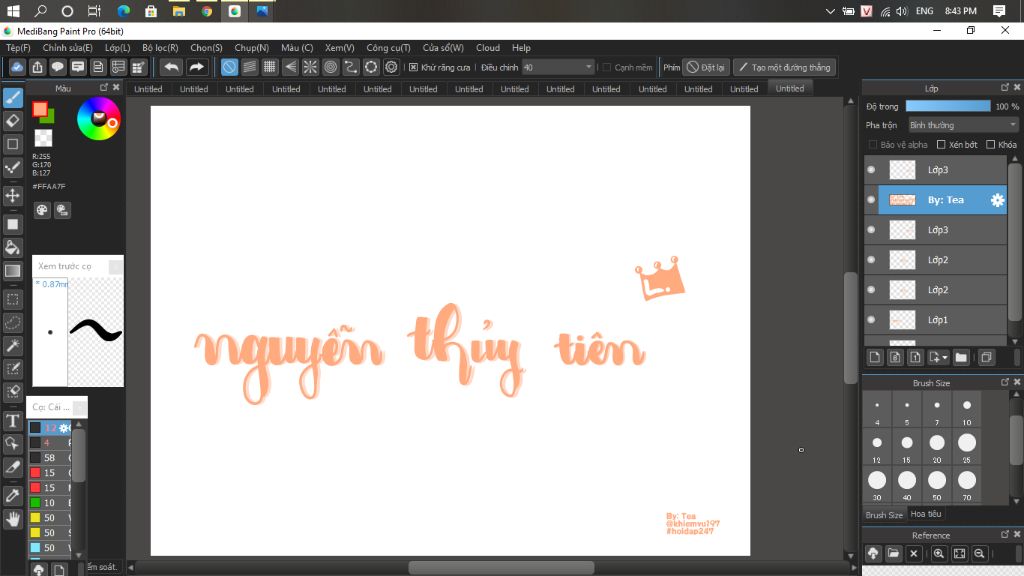Select the Hand pan tool
This screenshot has height=576, width=1024.
(x=12, y=519)
